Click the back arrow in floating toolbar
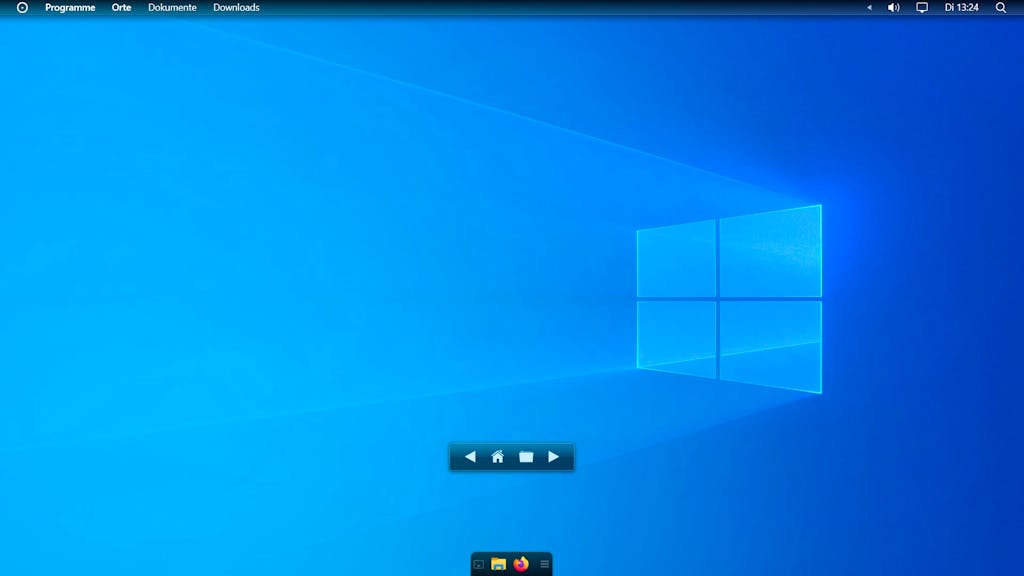This screenshot has height=576, width=1024. point(470,456)
